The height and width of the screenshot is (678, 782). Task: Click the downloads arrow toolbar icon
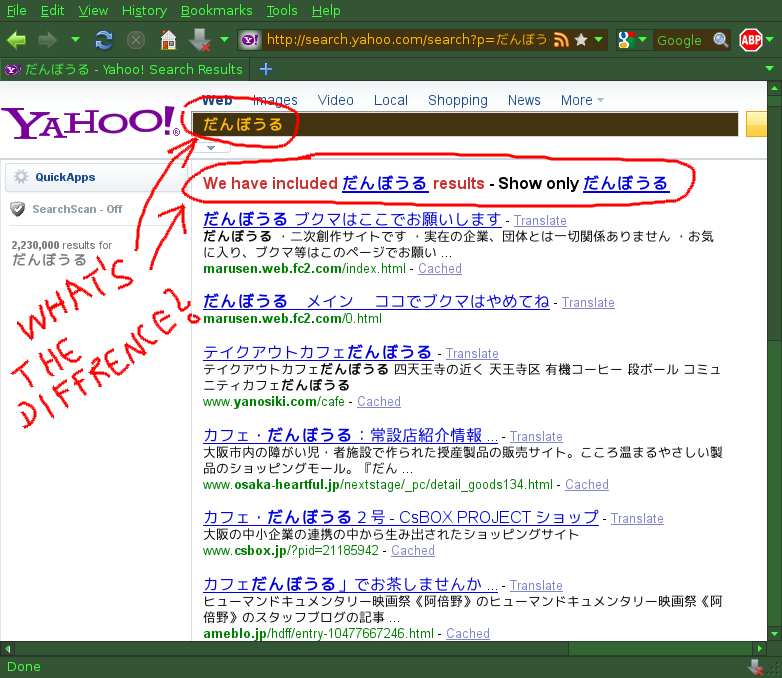[200, 40]
